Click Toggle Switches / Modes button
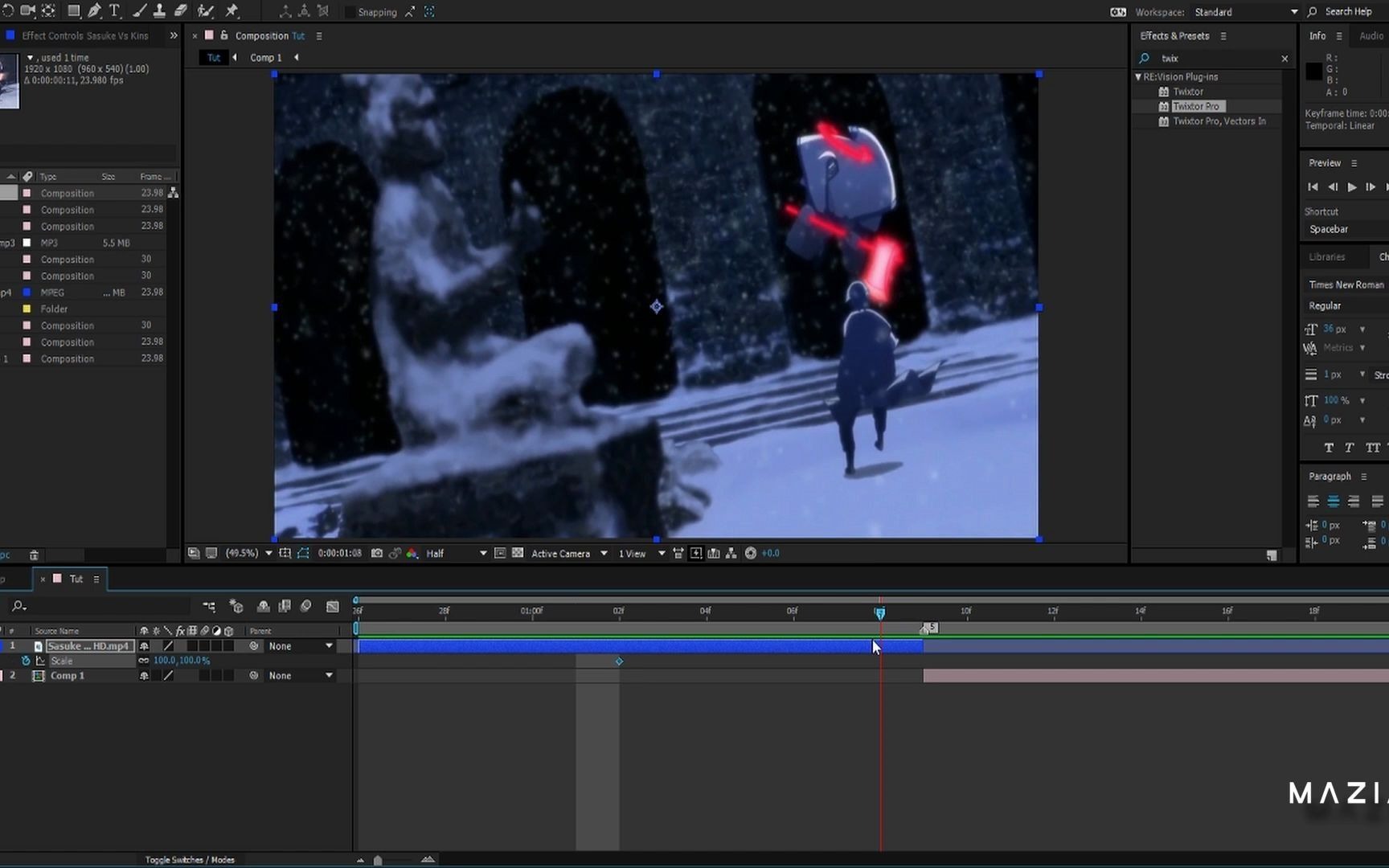Image resolution: width=1389 pixels, height=868 pixels. click(x=190, y=860)
